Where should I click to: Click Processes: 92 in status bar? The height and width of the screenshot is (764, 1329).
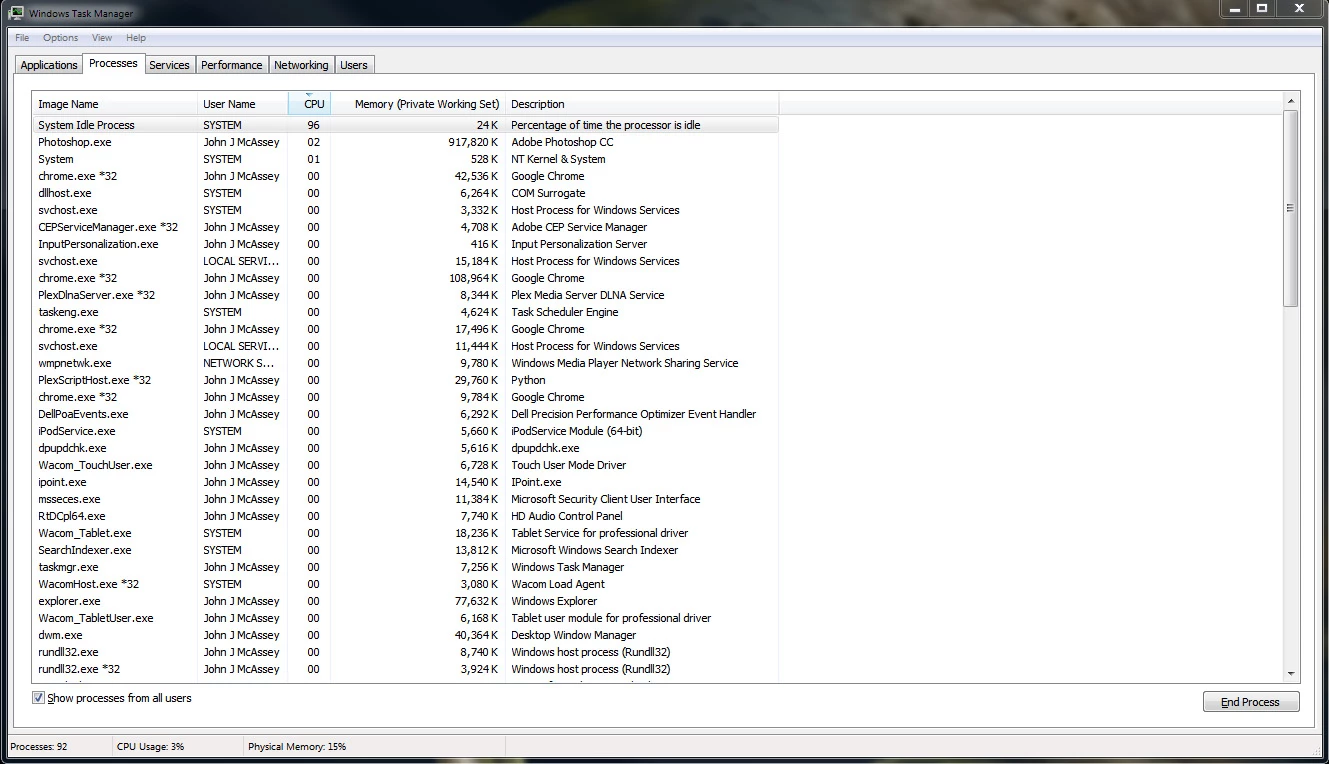coord(39,746)
